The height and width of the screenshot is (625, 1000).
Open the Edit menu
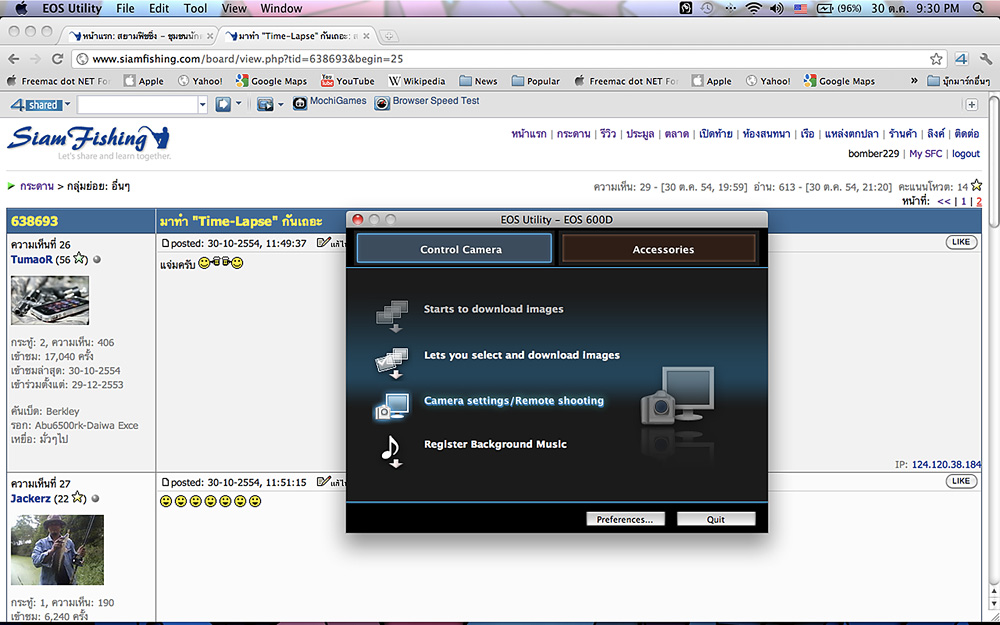159,8
